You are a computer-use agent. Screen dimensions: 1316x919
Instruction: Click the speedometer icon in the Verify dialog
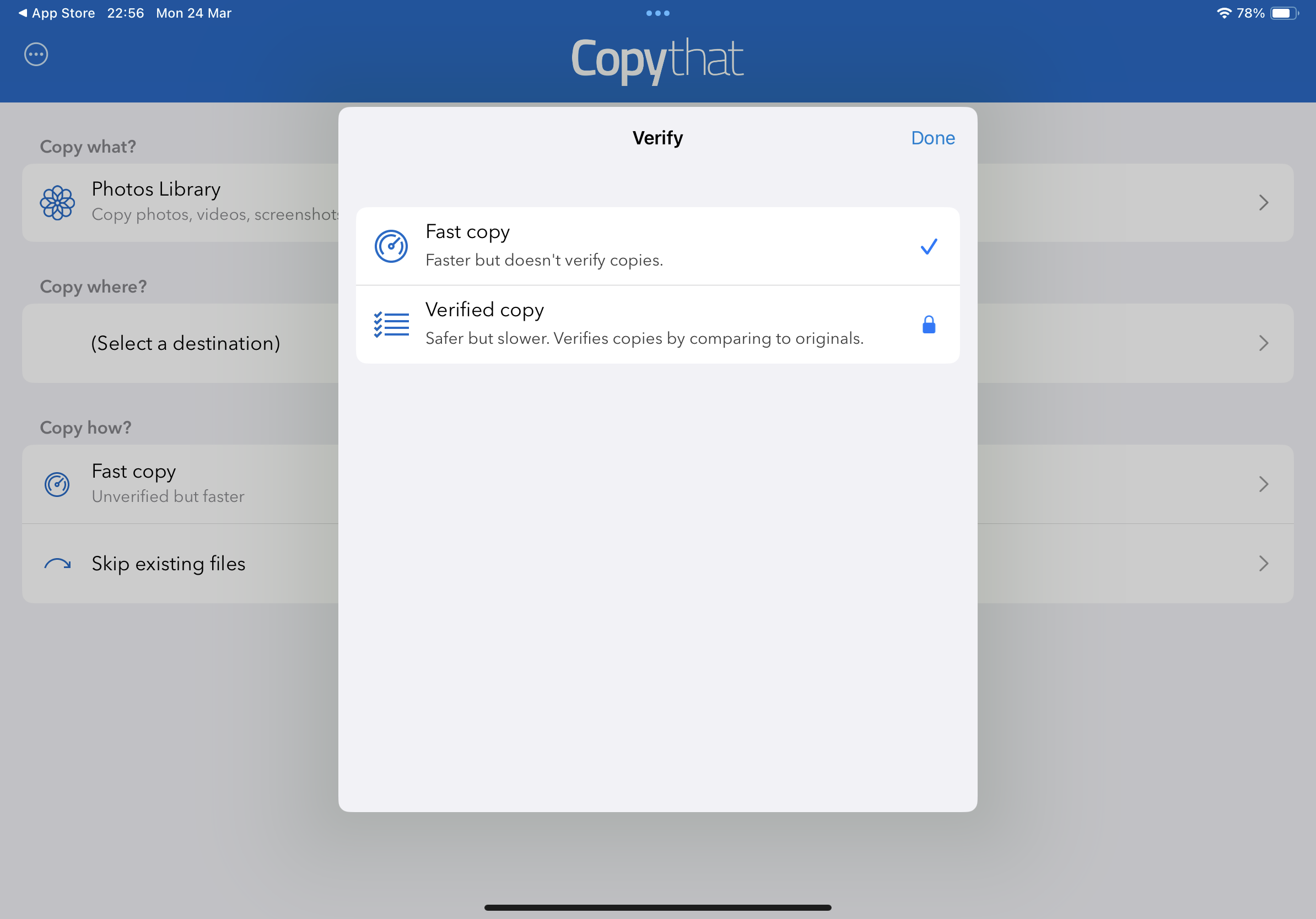point(391,246)
